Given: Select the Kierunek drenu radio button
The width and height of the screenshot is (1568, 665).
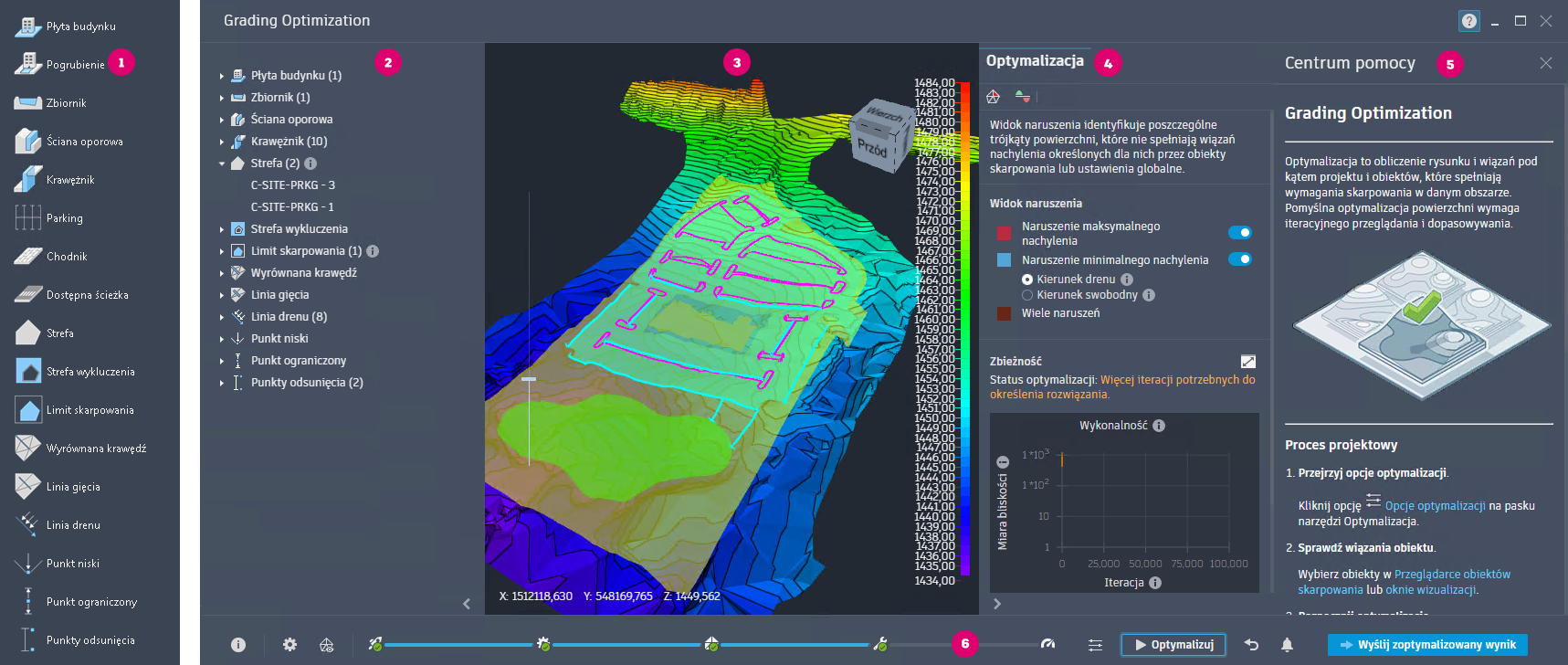Looking at the screenshot, I should click(1027, 280).
